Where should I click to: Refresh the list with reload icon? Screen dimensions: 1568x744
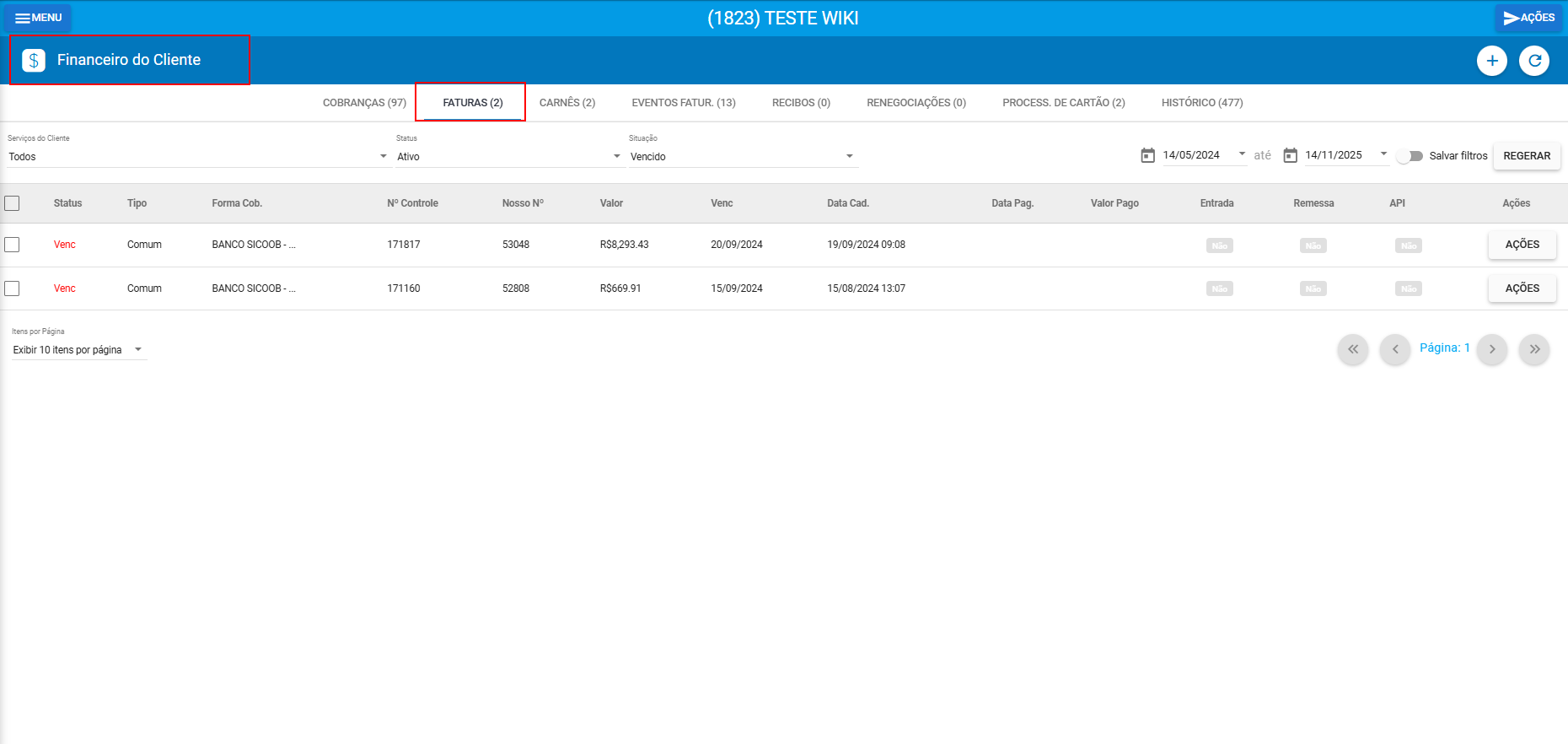[1534, 61]
